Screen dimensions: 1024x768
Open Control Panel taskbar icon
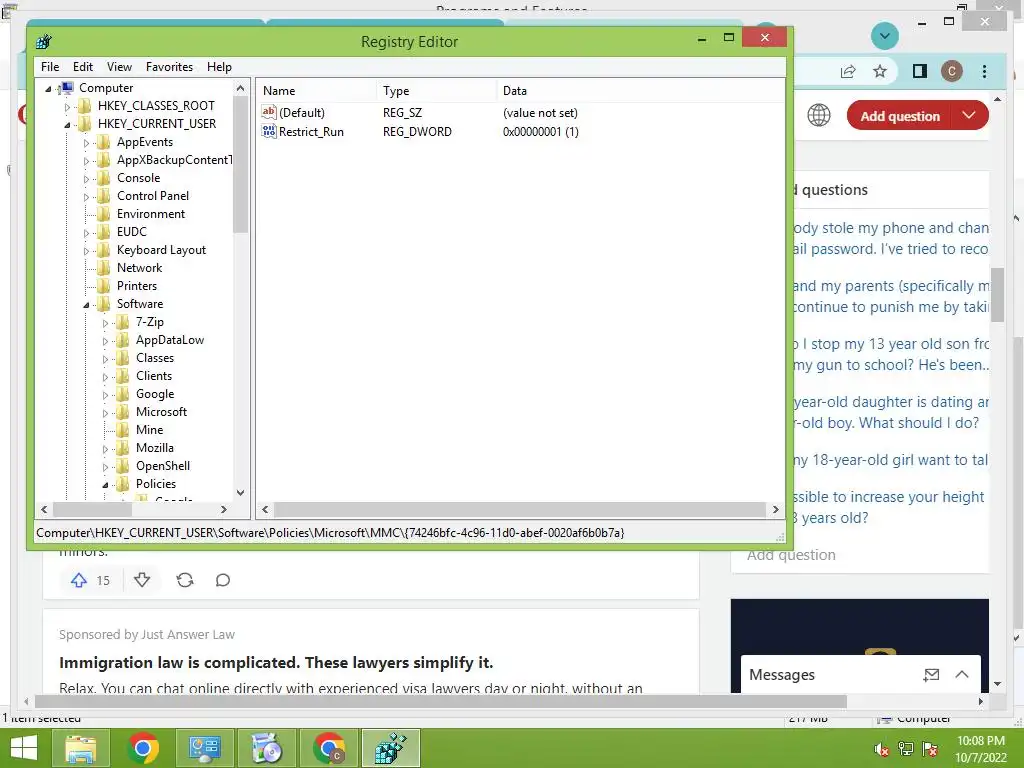[x=204, y=748]
